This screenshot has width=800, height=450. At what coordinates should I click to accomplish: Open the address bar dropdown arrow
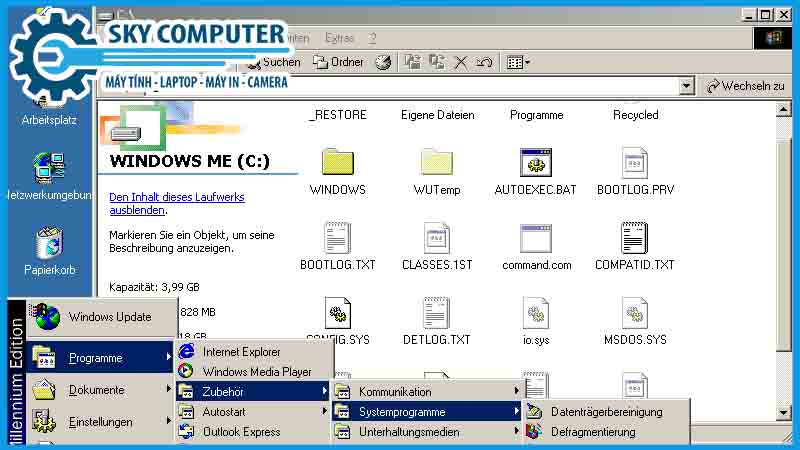(x=686, y=86)
